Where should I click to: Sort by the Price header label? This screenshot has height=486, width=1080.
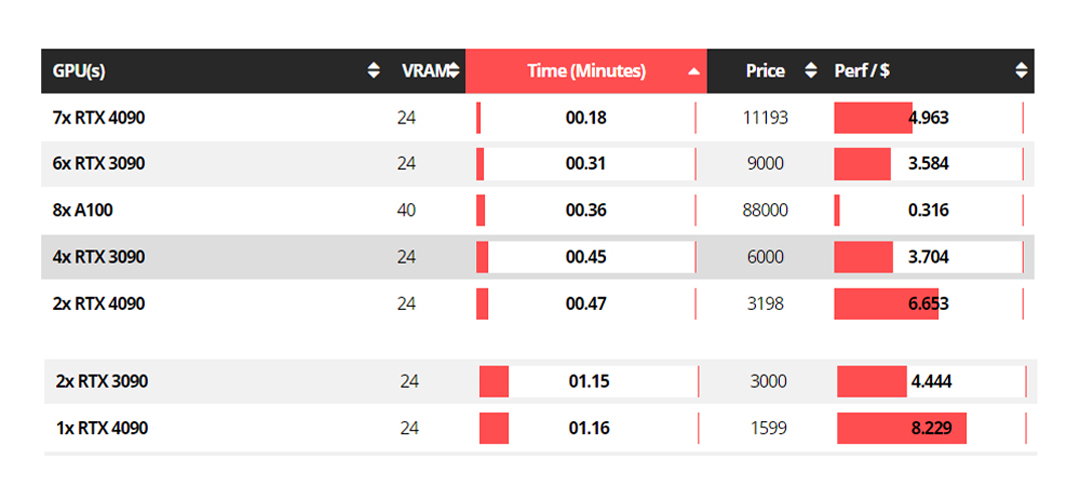coord(765,71)
